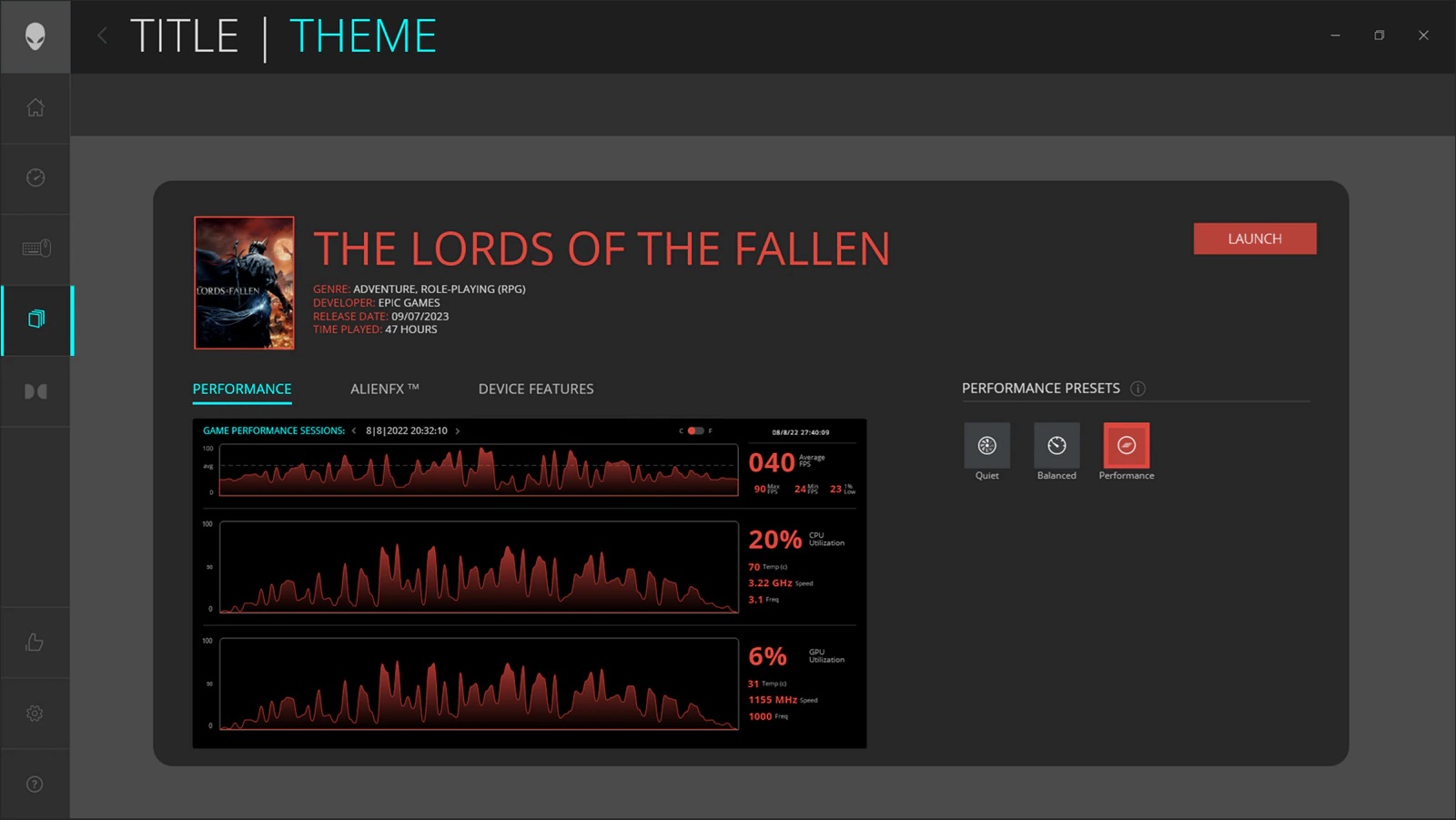Switch to the Performance tab
The width and height of the screenshot is (1456, 820).
242,389
